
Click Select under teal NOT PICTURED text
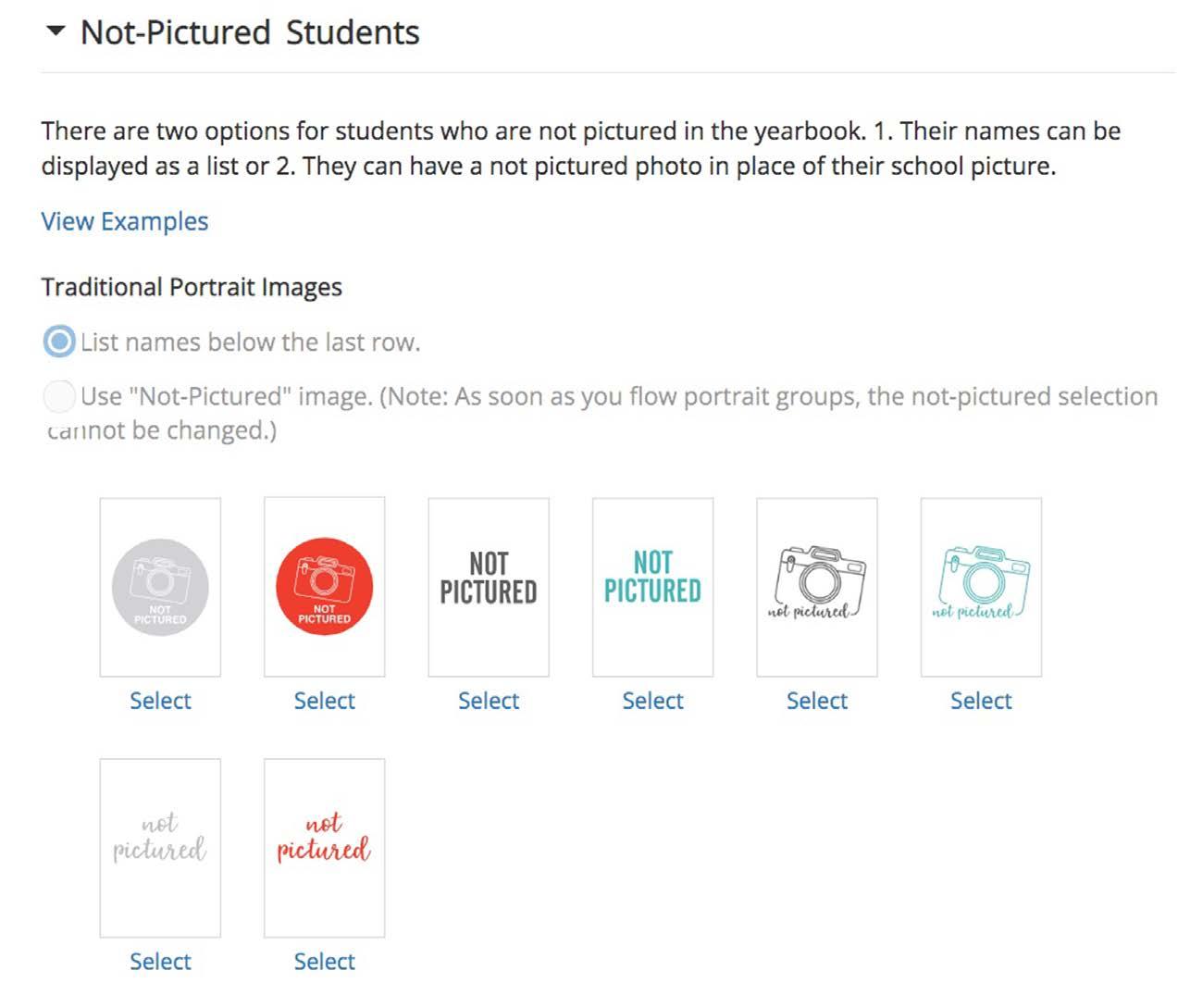652,701
